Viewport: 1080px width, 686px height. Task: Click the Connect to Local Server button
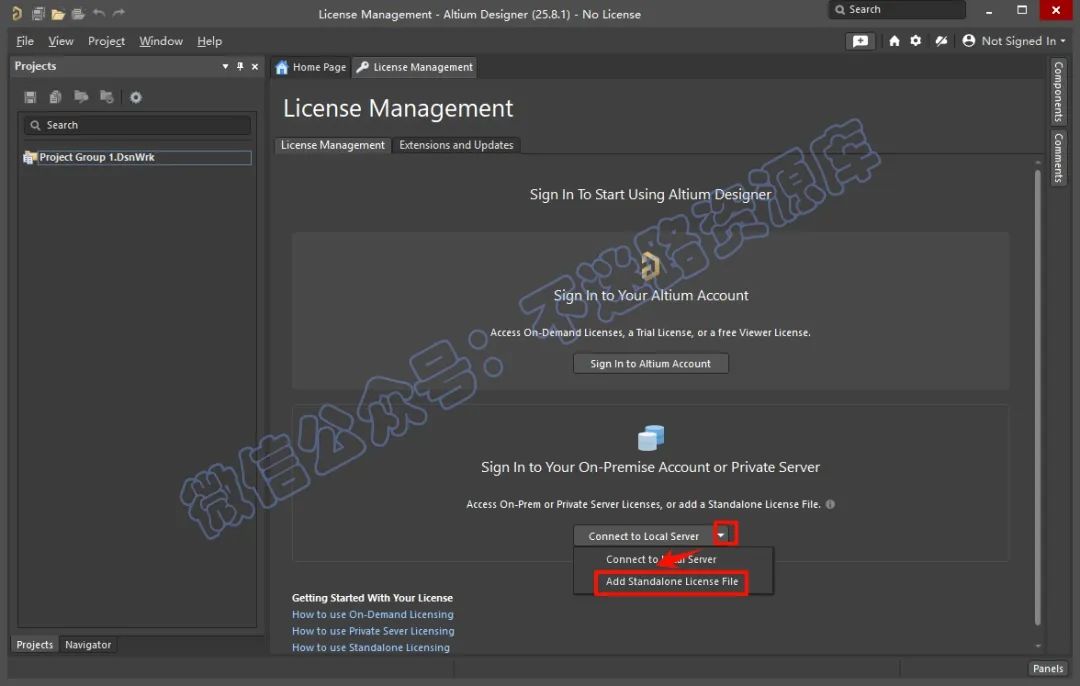click(x=643, y=536)
